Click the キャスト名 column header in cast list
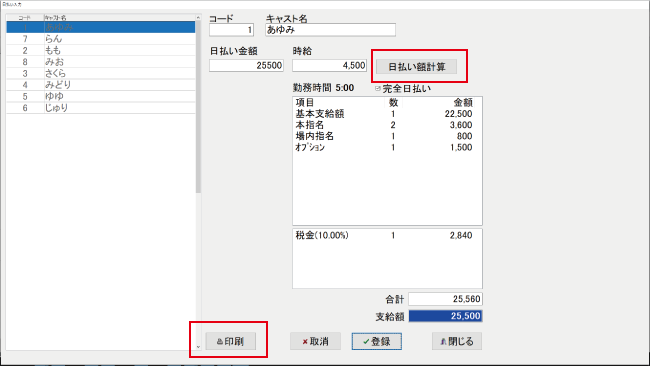Image resolution: width=650 pixels, height=366 pixels. click(x=119, y=18)
